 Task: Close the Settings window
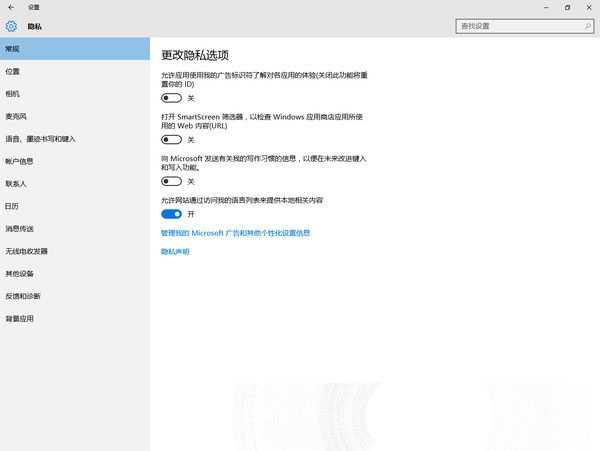click(x=589, y=7)
